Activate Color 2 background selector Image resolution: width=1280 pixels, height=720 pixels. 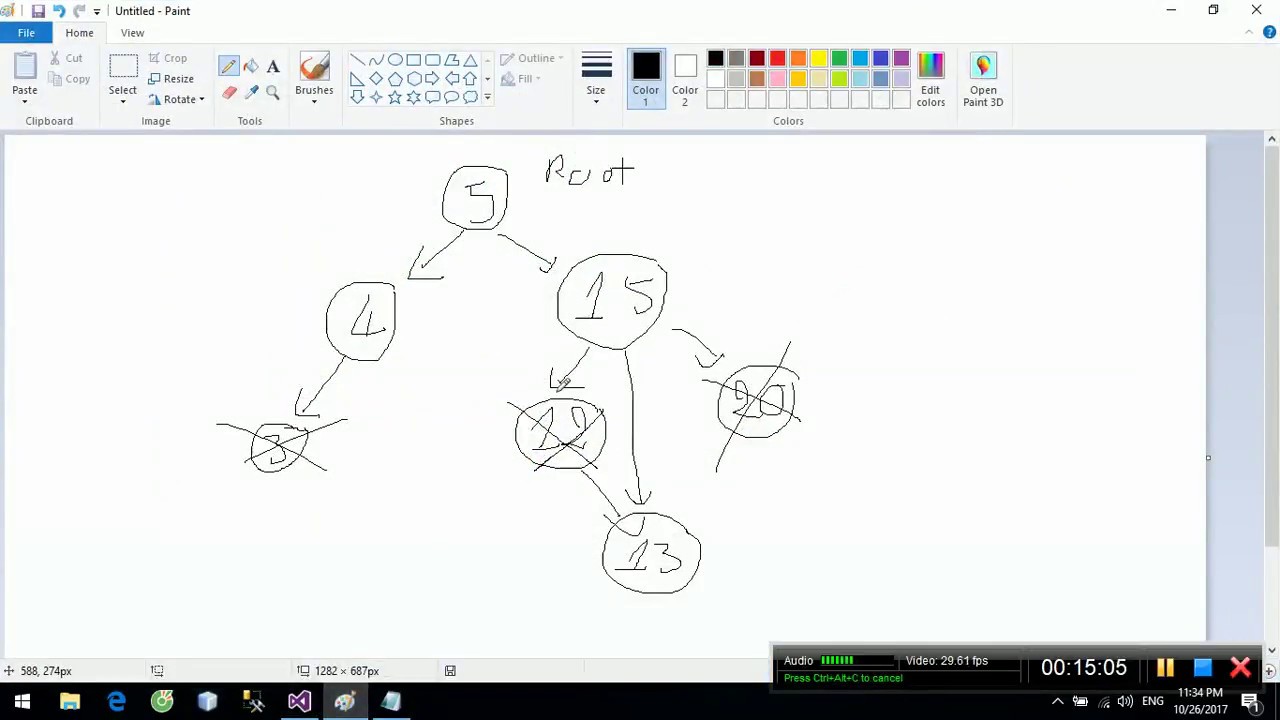(x=685, y=79)
